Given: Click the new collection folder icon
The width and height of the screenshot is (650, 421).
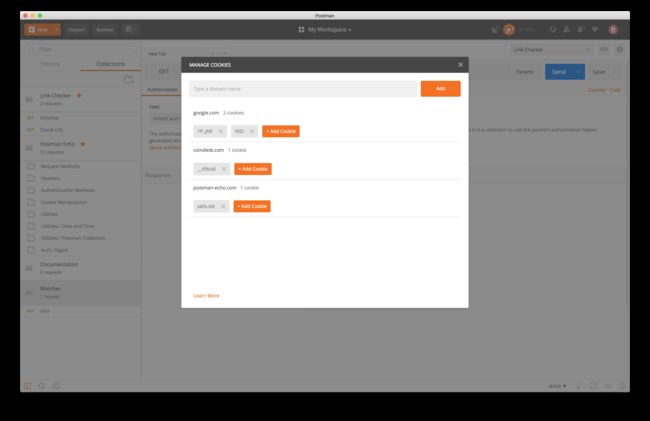Looking at the screenshot, I should tap(129, 79).
